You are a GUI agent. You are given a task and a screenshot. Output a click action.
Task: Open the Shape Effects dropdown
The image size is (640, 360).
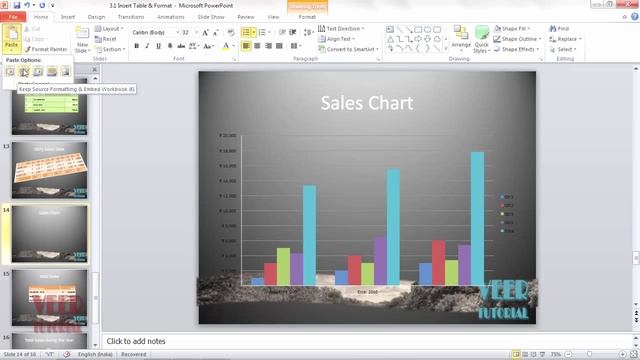tap(516, 49)
